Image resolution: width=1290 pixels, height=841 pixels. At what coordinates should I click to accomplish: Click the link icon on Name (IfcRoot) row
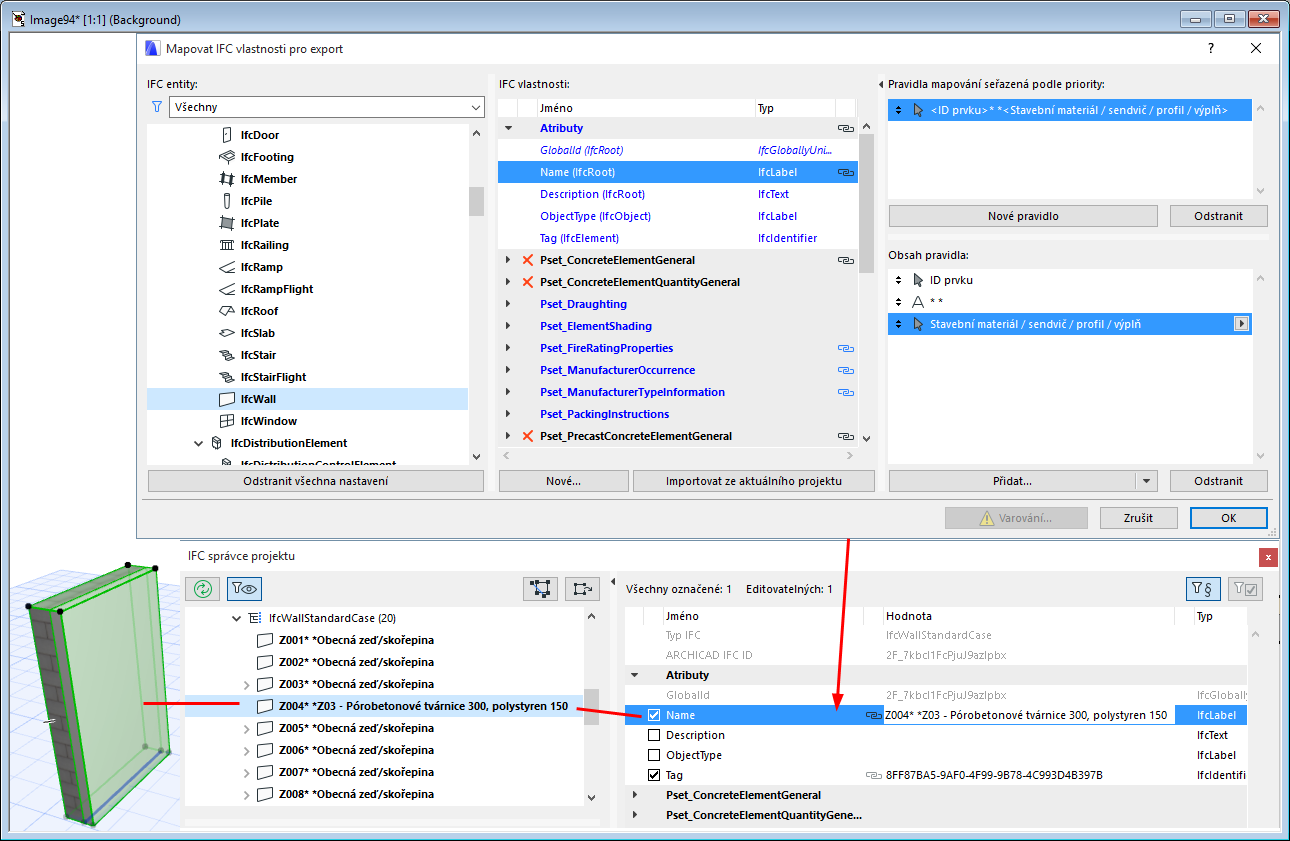coord(845,173)
